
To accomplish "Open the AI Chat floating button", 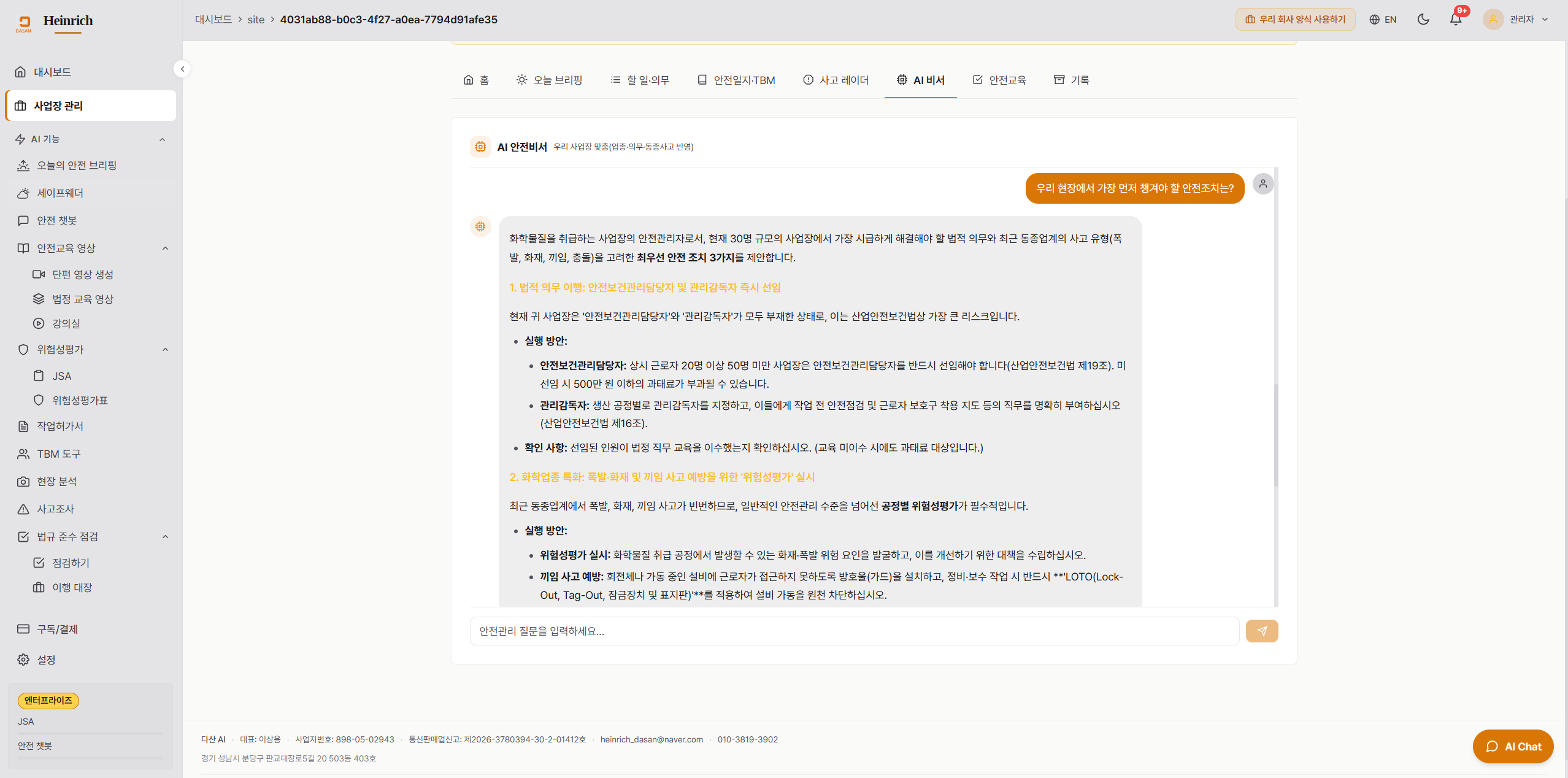I will [x=1513, y=746].
